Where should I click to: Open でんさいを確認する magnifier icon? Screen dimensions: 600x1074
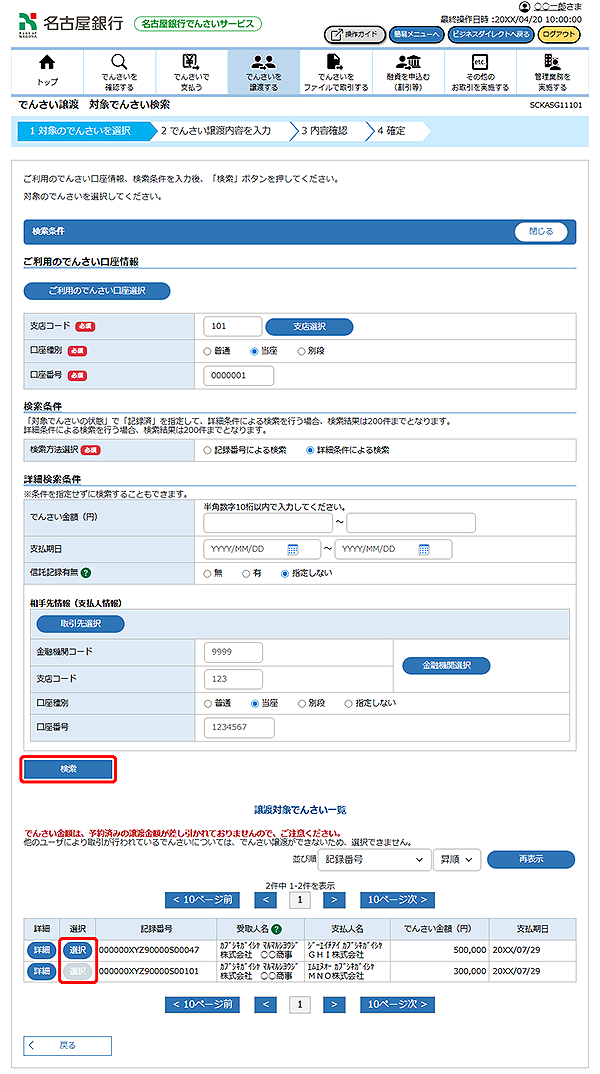pyautogui.click(x=119, y=63)
